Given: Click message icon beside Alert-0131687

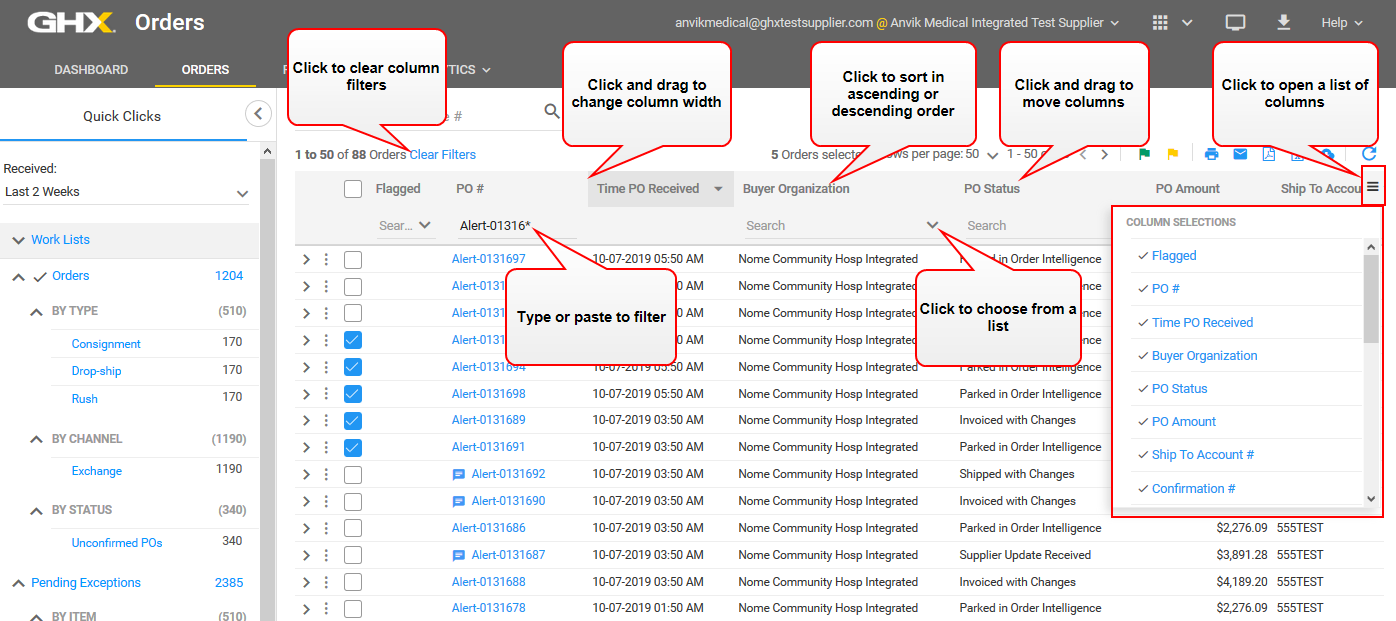Looking at the screenshot, I should 459,555.
